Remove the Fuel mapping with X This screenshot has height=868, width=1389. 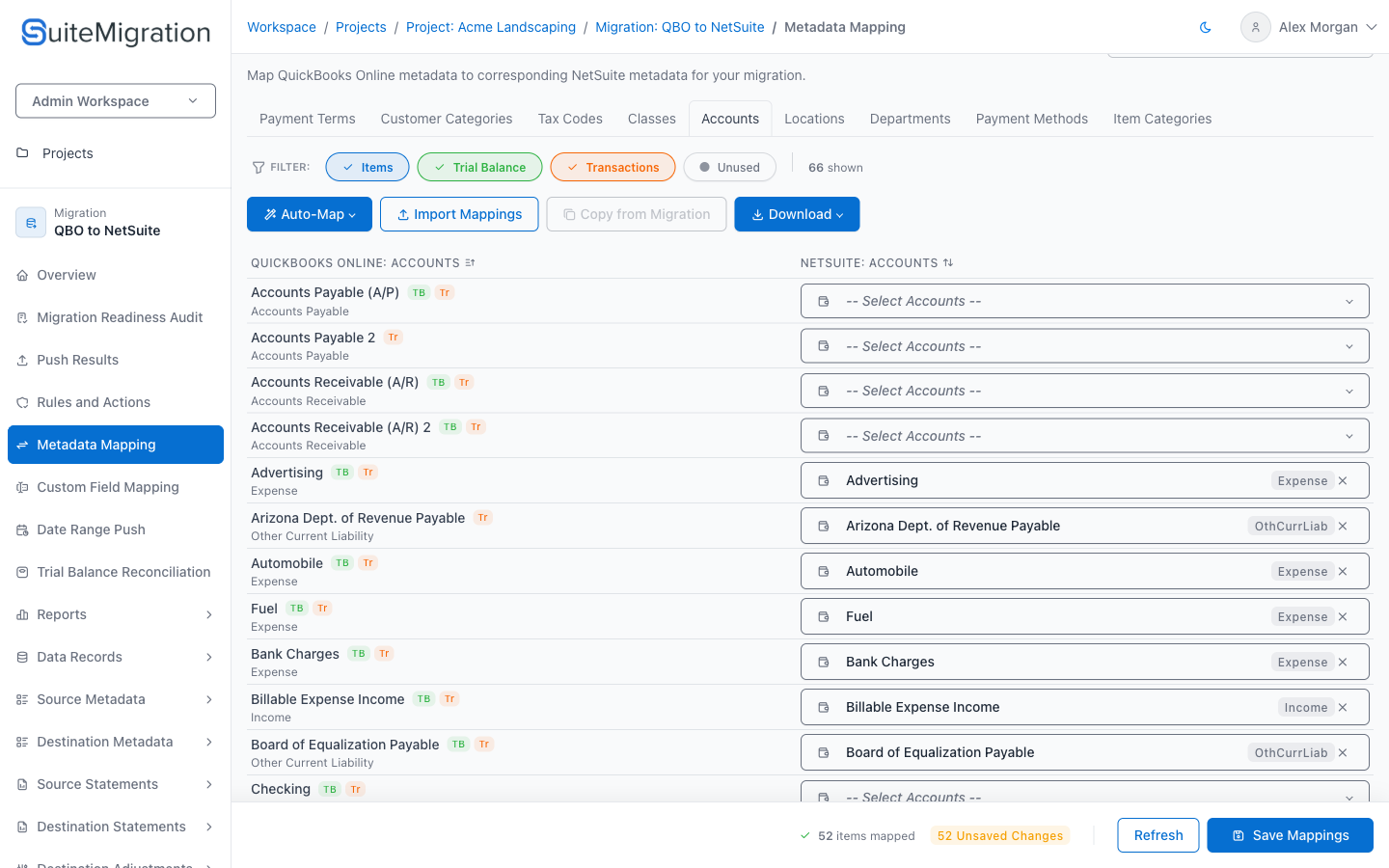[1343, 617]
